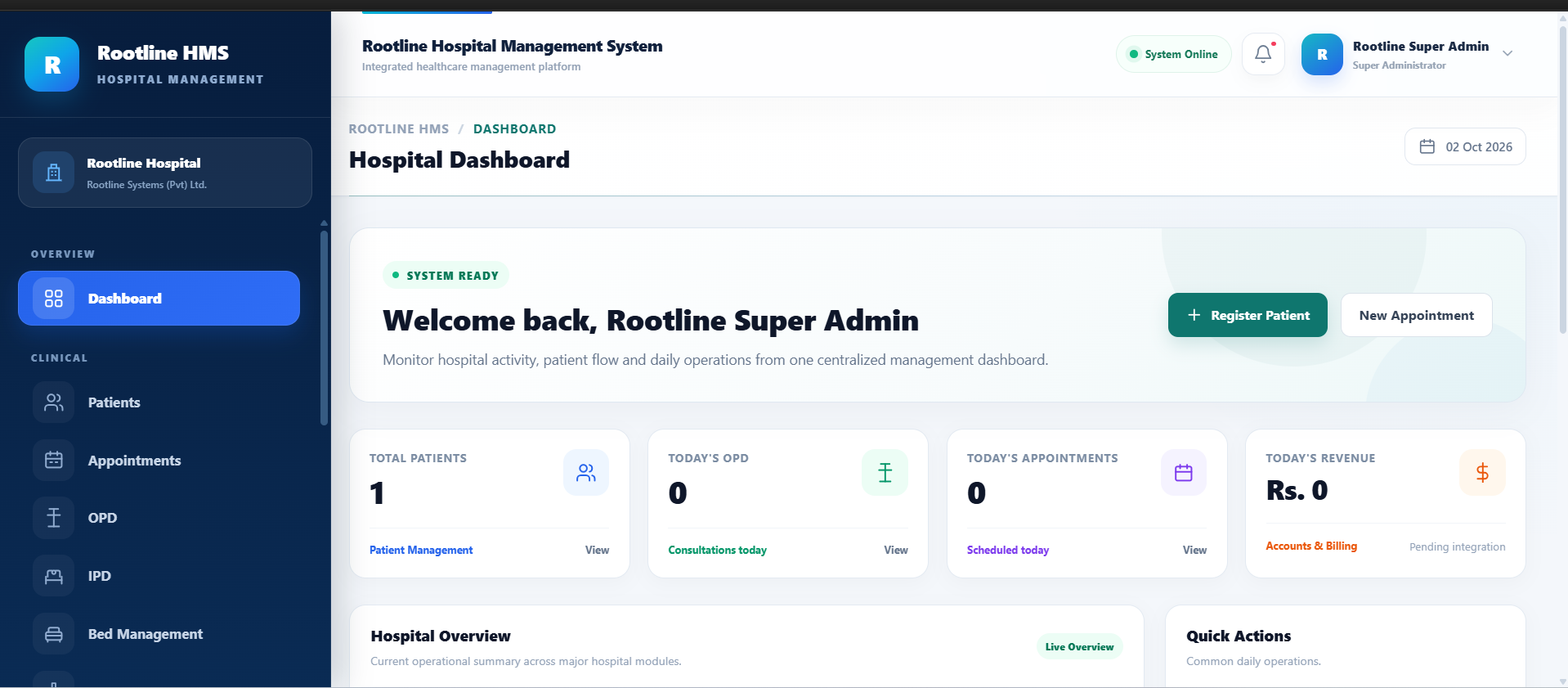Click the New Appointment button
This screenshot has height=688, width=1568.
[1417, 315]
